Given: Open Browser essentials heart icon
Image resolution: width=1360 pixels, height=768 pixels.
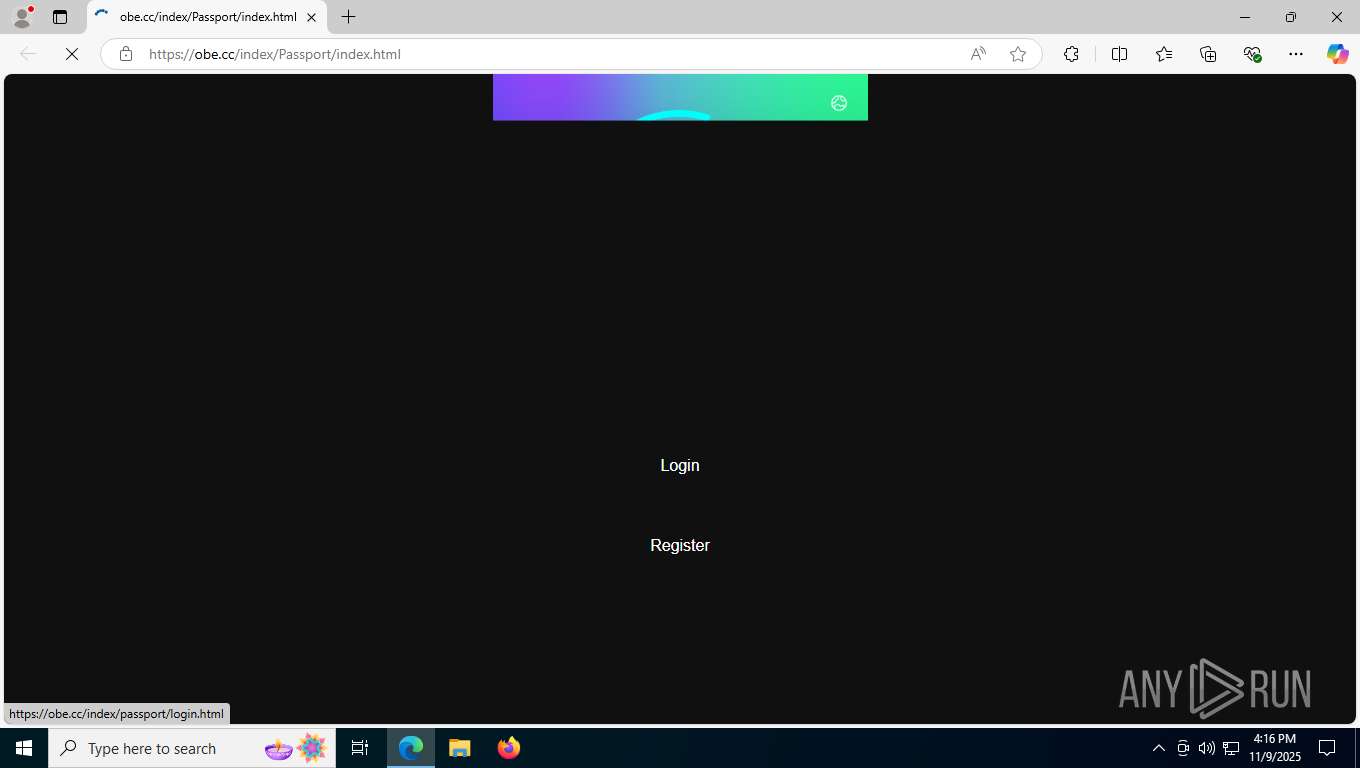Looking at the screenshot, I should [1252, 54].
